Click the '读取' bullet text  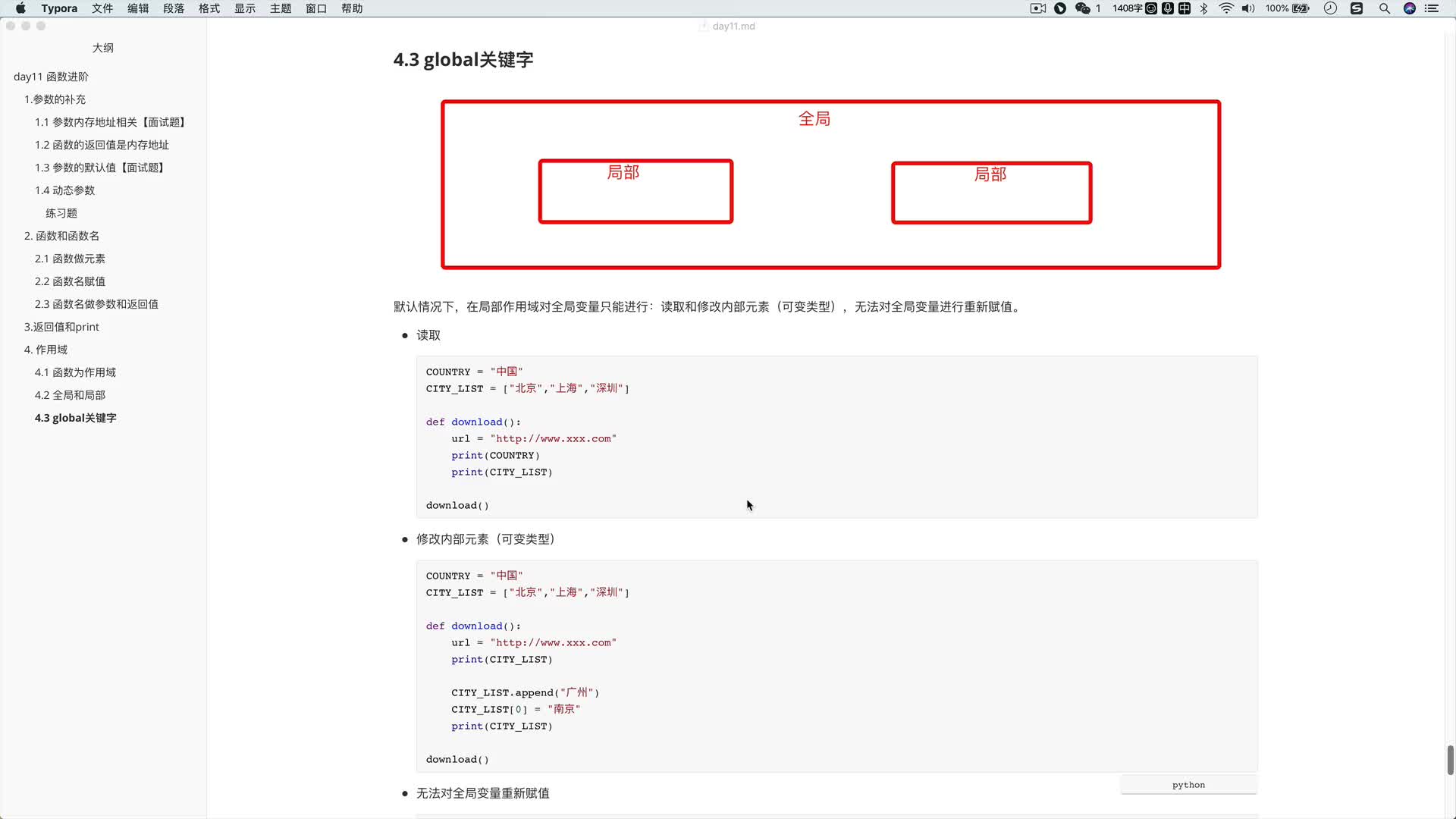click(x=428, y=335)
